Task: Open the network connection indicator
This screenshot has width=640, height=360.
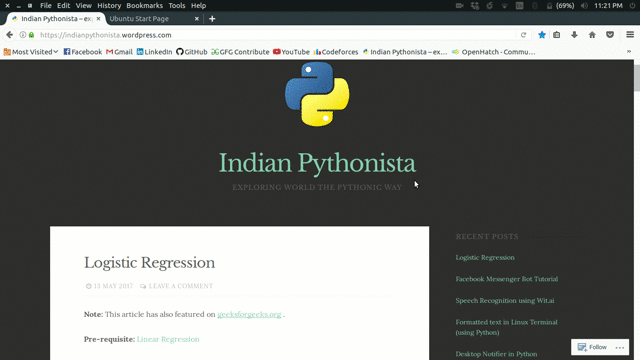Action: pos(504,6)
